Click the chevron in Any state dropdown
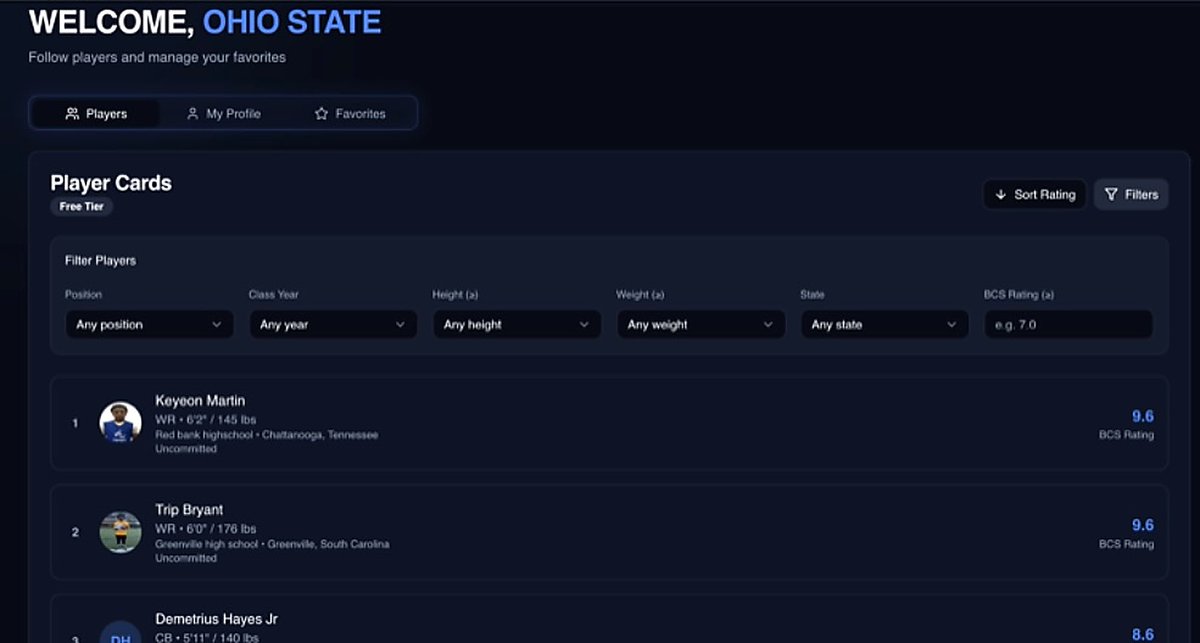 click(x=952, y=325)
